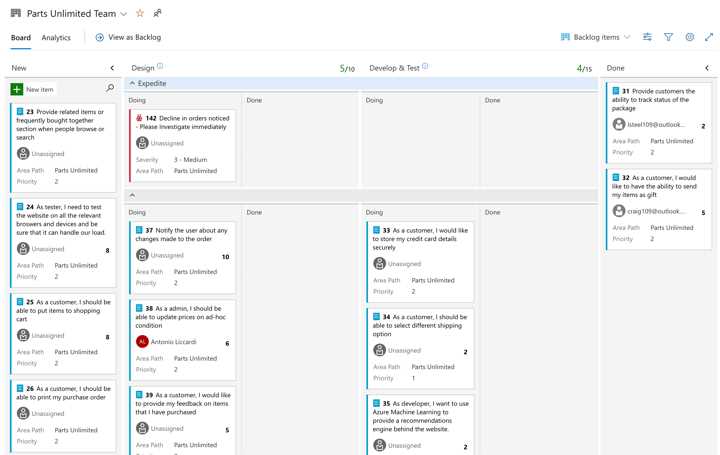Image resolution: width=720 pixels, height=455 pixels.
Task: Open card 37 Notify the user
Action: [181, 234]
